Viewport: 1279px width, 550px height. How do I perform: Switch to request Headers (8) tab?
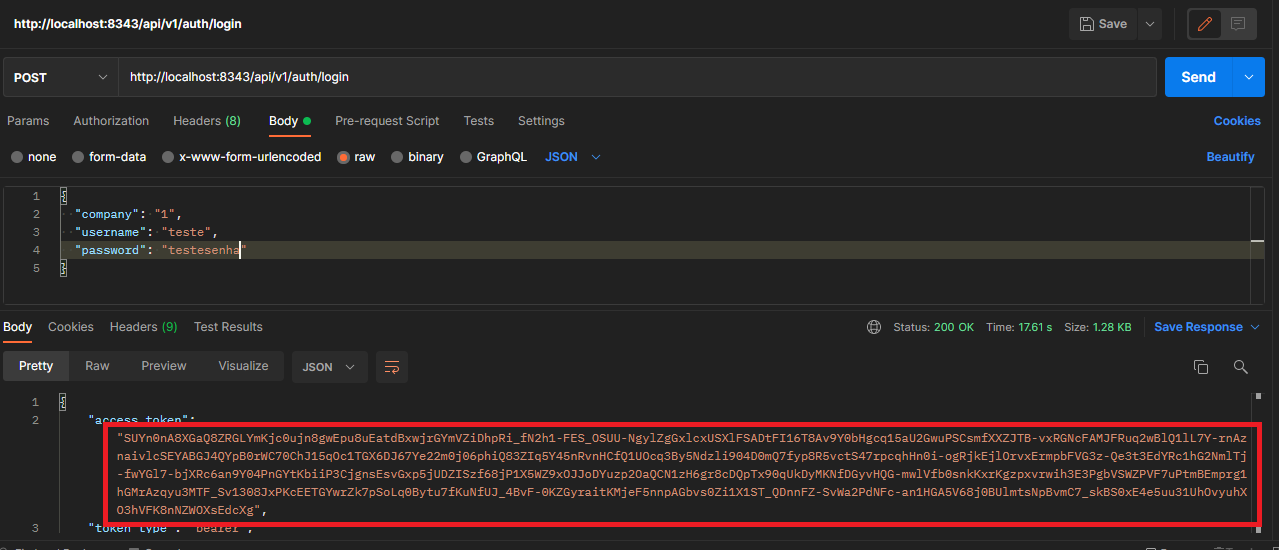point(207,121)
